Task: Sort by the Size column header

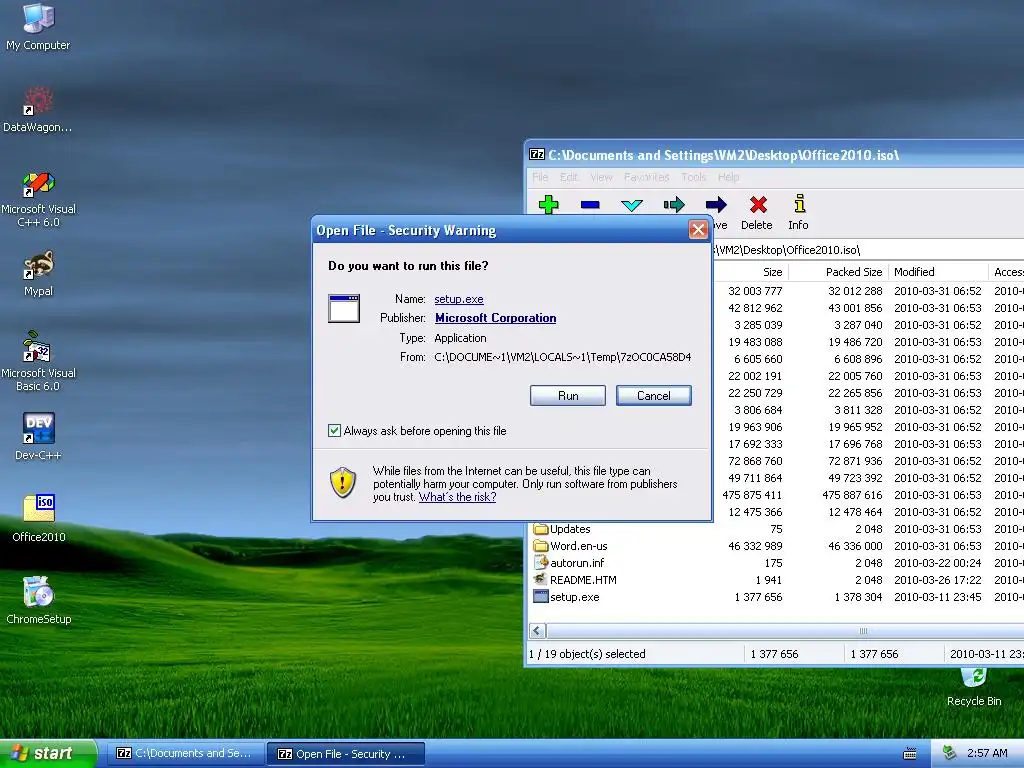Action: [751, 272]
